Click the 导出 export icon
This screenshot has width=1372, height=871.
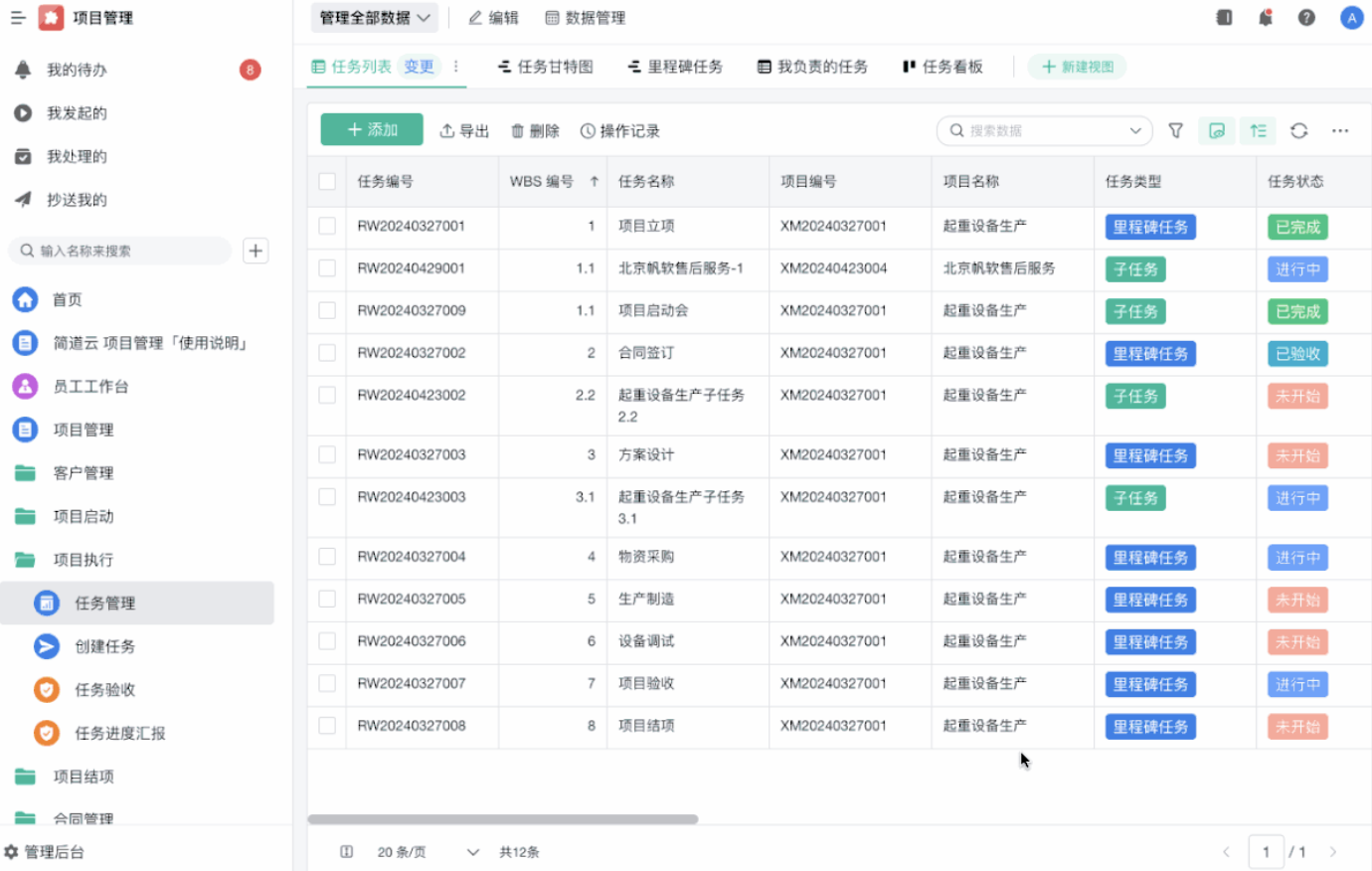coord(450,129)
